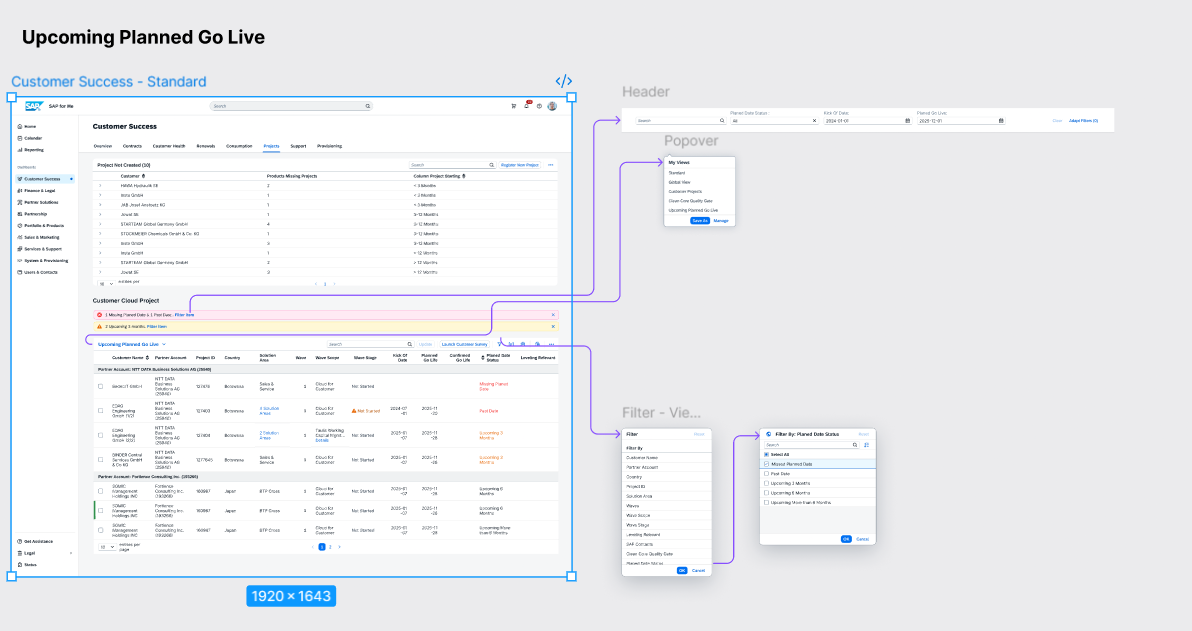The height and width of the screenshot is (631, 1192).
Task: Open the Upcoming Planned Go Live view dropdown
Action: coord(163,344)
